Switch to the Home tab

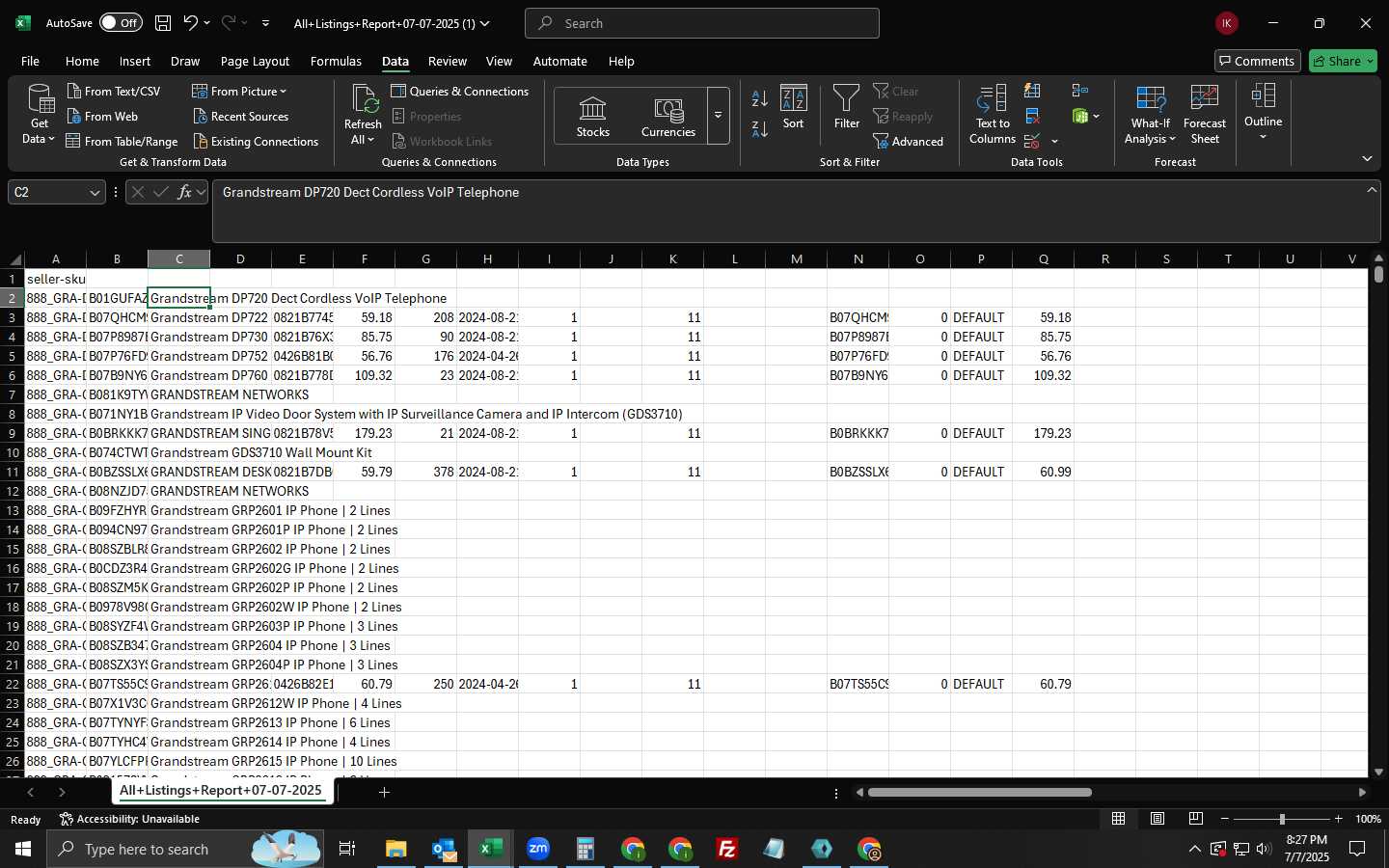82,61
